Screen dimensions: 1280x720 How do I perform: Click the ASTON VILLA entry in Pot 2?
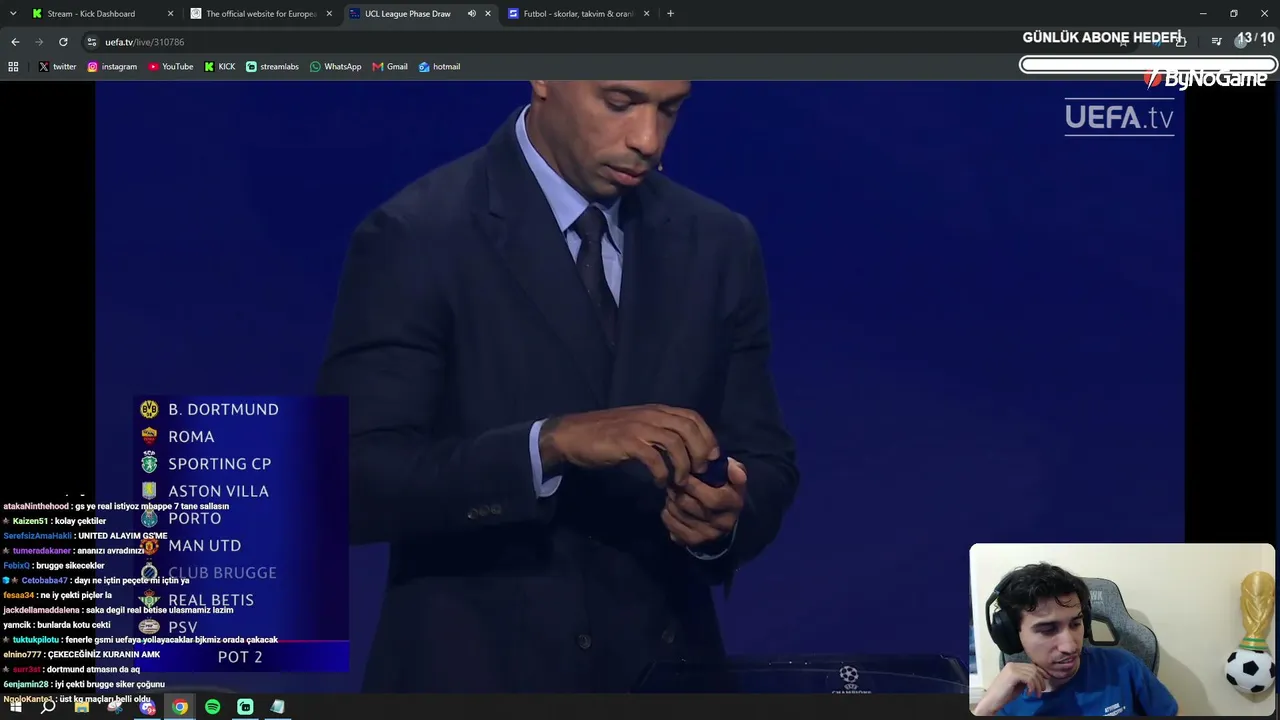(x=218, y=491)
